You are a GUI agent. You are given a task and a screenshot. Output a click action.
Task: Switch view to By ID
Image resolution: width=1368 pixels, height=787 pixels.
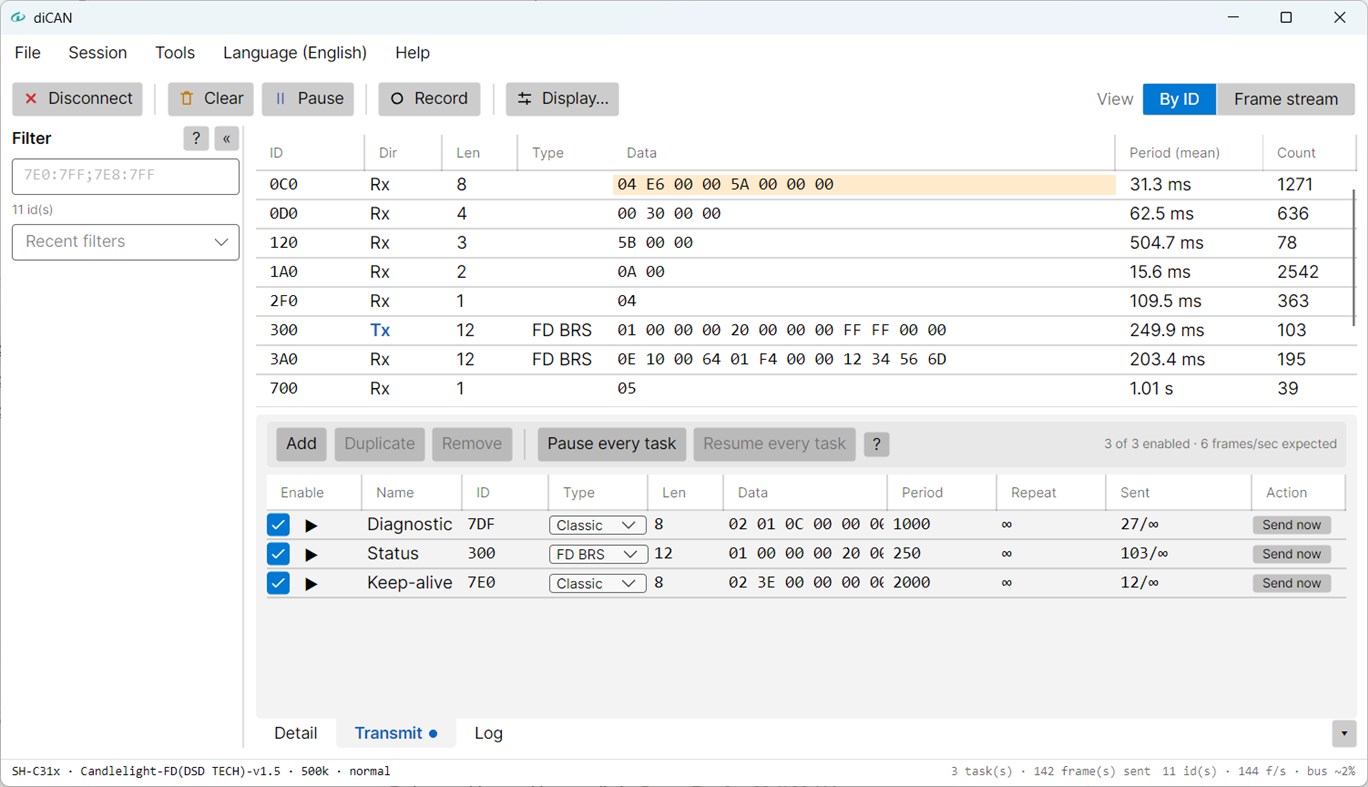pyautogui.click(x=1179, y=99)
